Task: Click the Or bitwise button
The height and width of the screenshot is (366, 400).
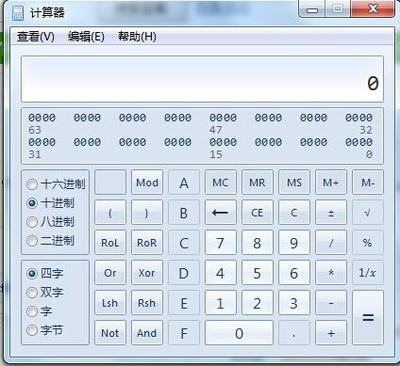Action: click(x=110, y=273)
